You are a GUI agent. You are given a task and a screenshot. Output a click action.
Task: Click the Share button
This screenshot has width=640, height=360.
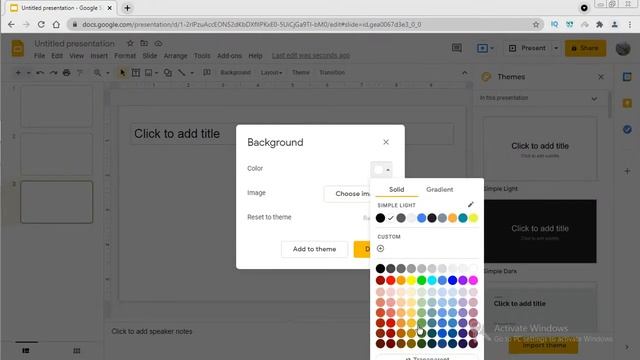[585, 48]
